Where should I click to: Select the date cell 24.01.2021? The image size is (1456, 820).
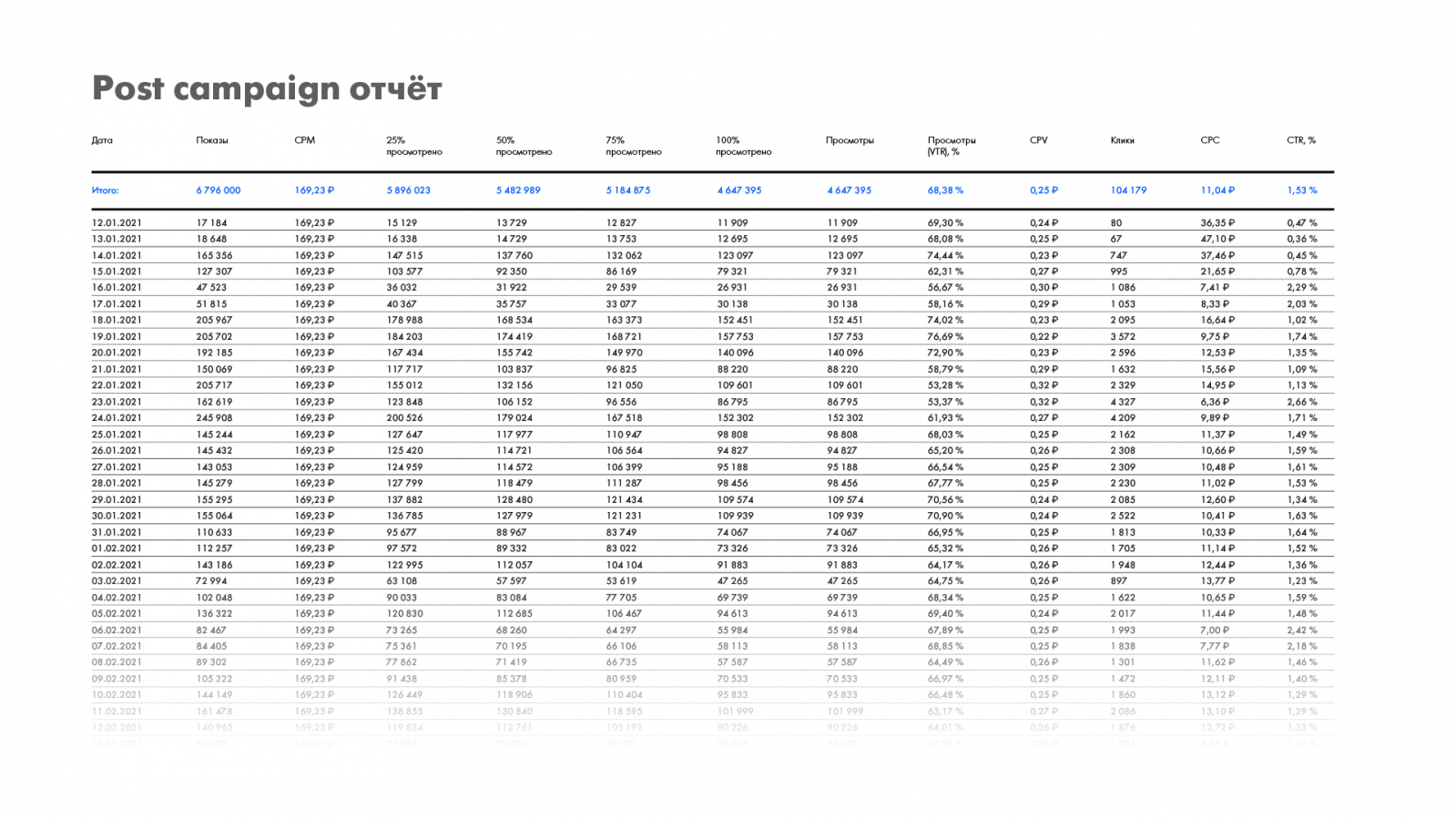pos(117,418)
